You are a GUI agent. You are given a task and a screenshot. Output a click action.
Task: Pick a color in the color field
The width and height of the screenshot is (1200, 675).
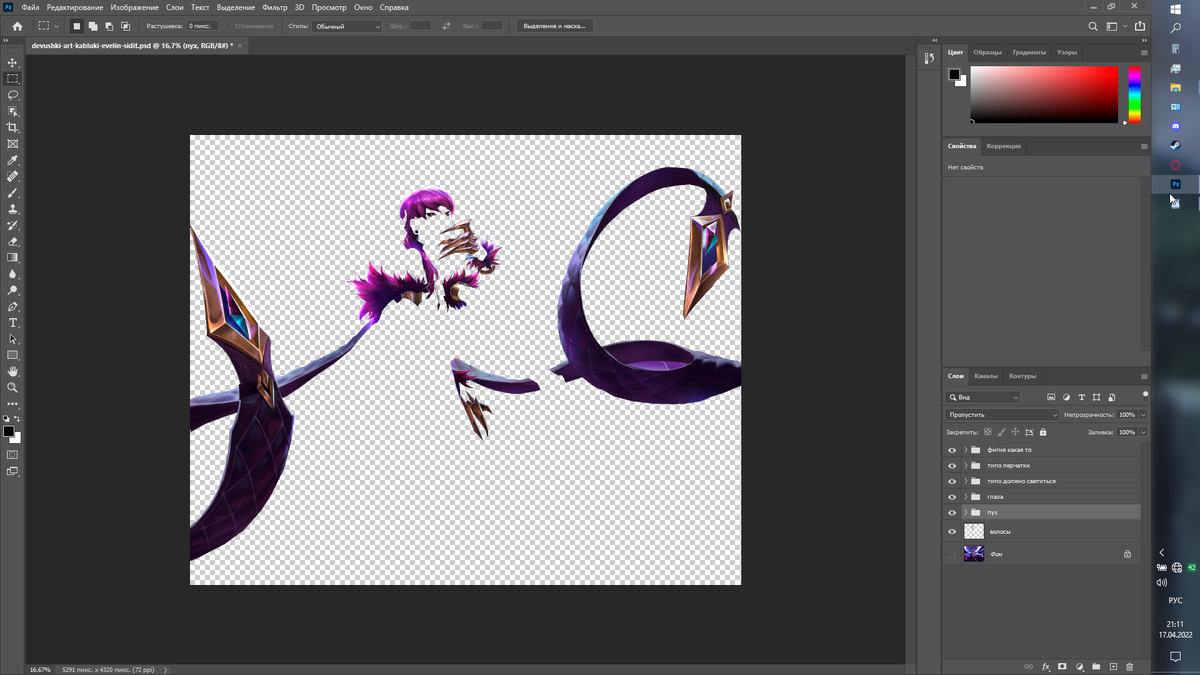(x=1044, y=95)
